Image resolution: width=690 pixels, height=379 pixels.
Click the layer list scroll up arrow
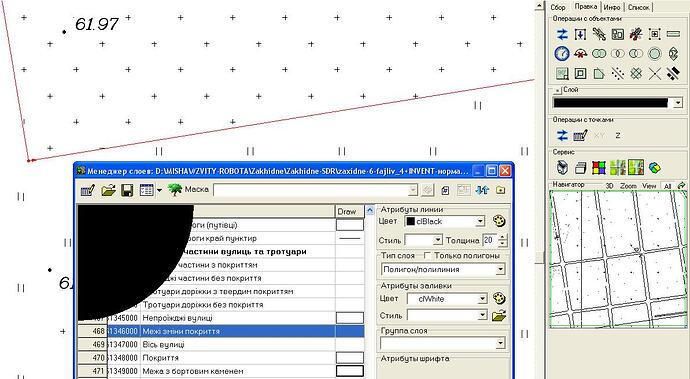point(370,210)
